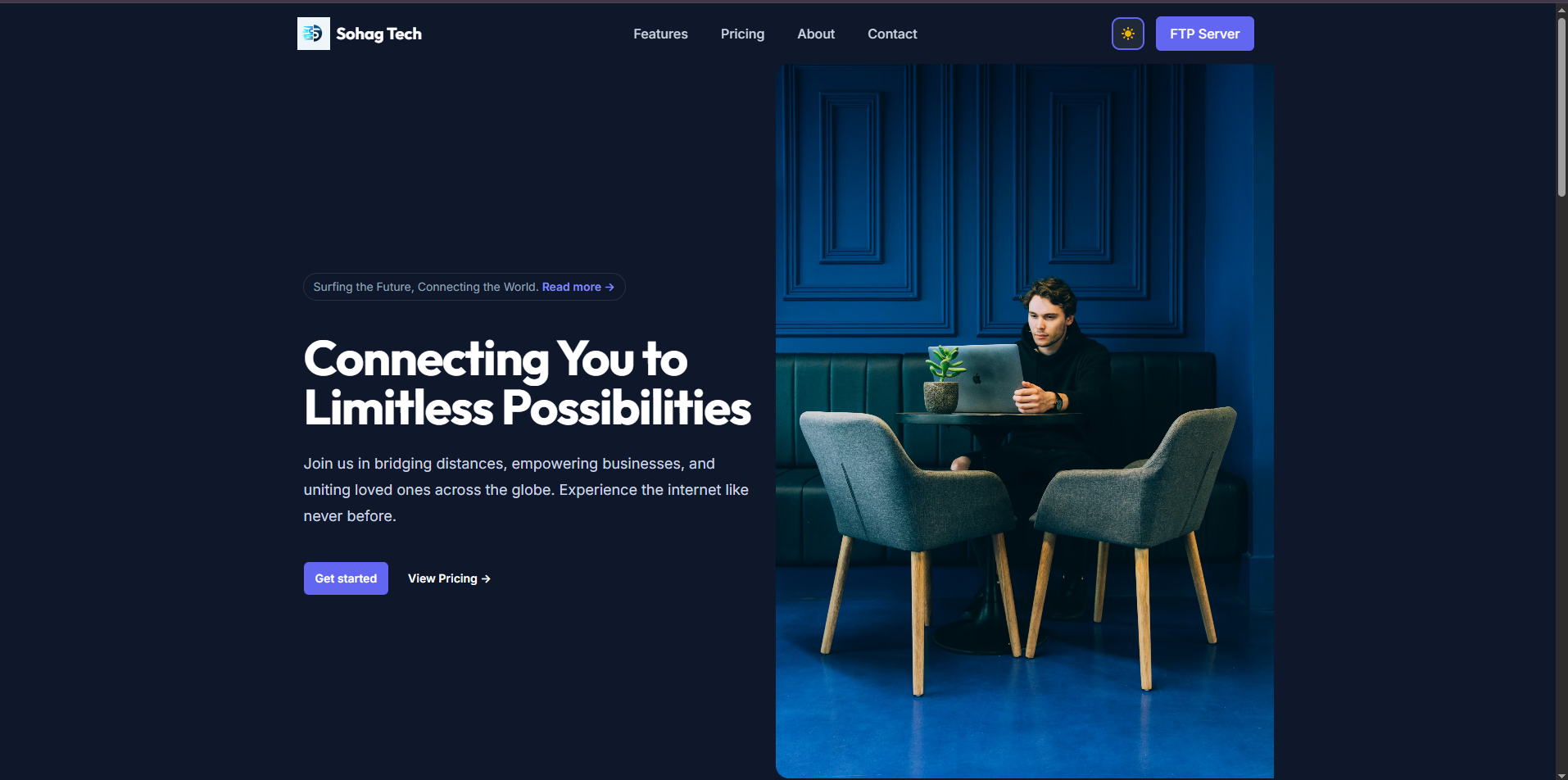Navigate to the Contact section
Screen dimensions: 1568x780
coord(892,34)
